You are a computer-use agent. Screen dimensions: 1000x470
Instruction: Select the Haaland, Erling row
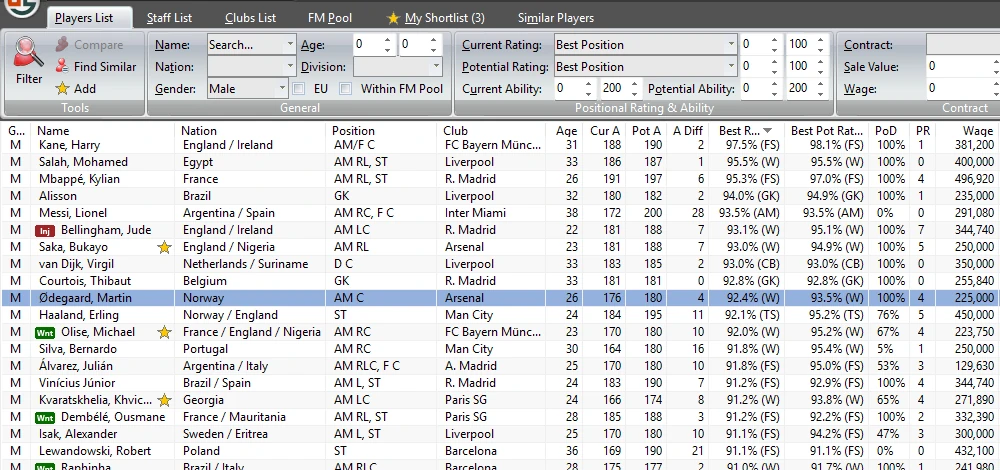tap(500, 315)
